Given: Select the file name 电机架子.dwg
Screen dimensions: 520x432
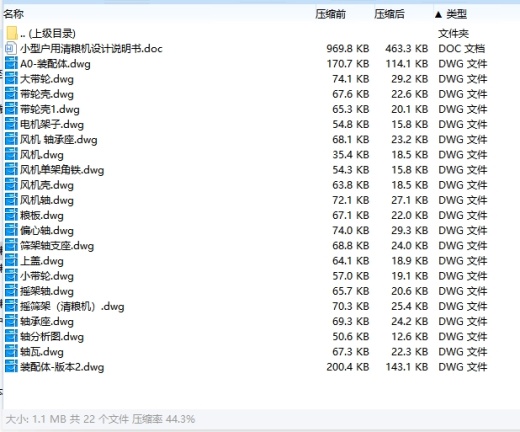Looking at the screenshot, I should [x=52, y=124].
